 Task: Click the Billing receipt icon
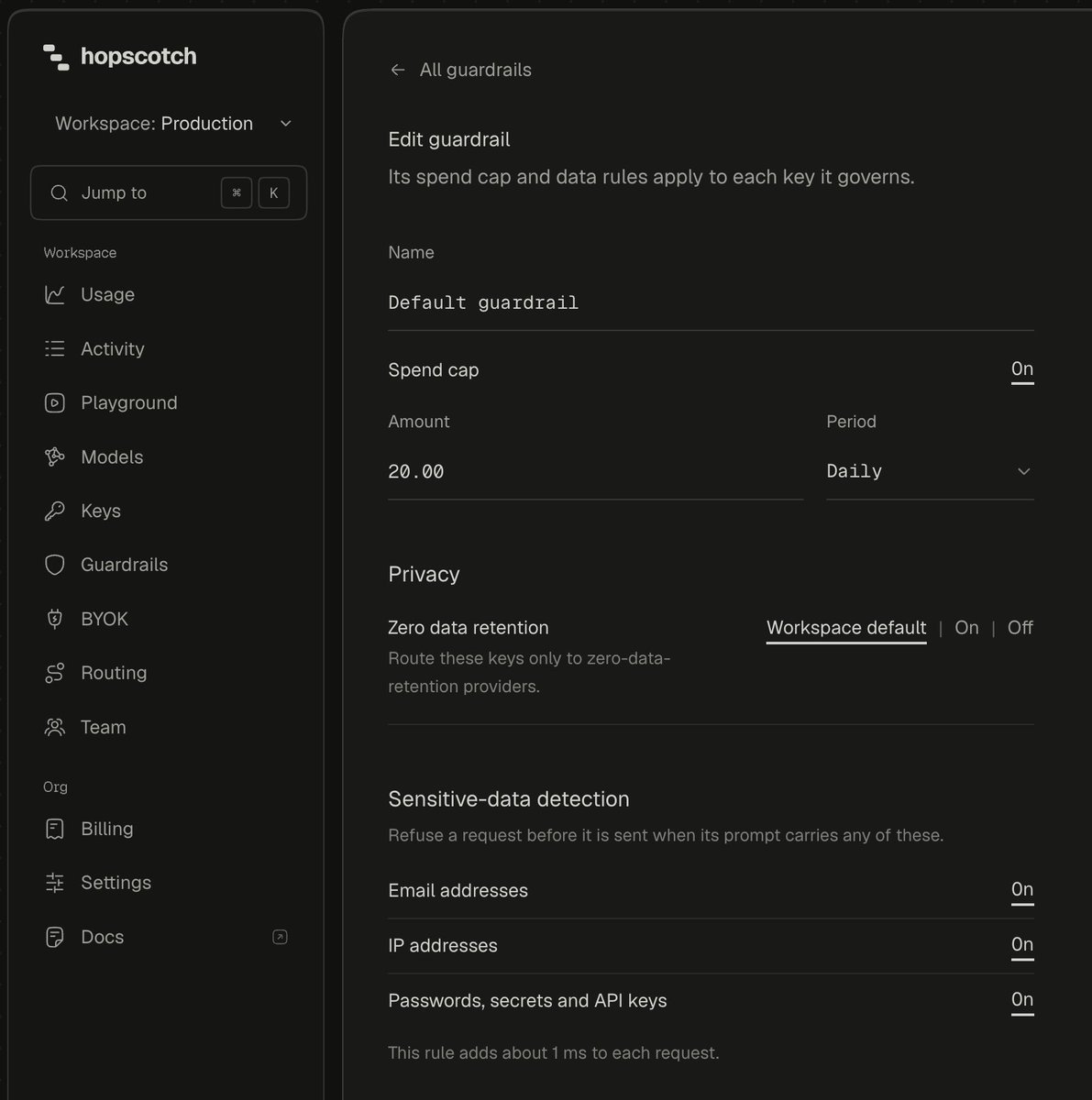55,829
